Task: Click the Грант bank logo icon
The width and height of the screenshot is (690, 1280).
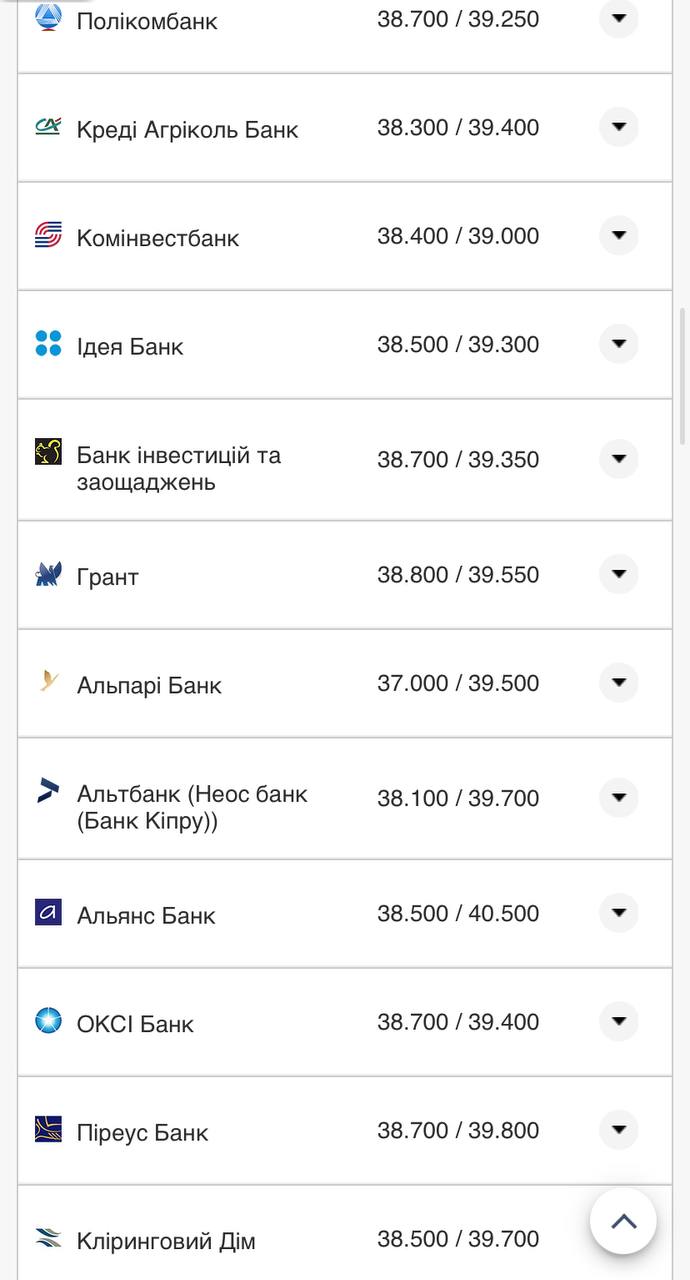Action: click(x=48, y=574)
